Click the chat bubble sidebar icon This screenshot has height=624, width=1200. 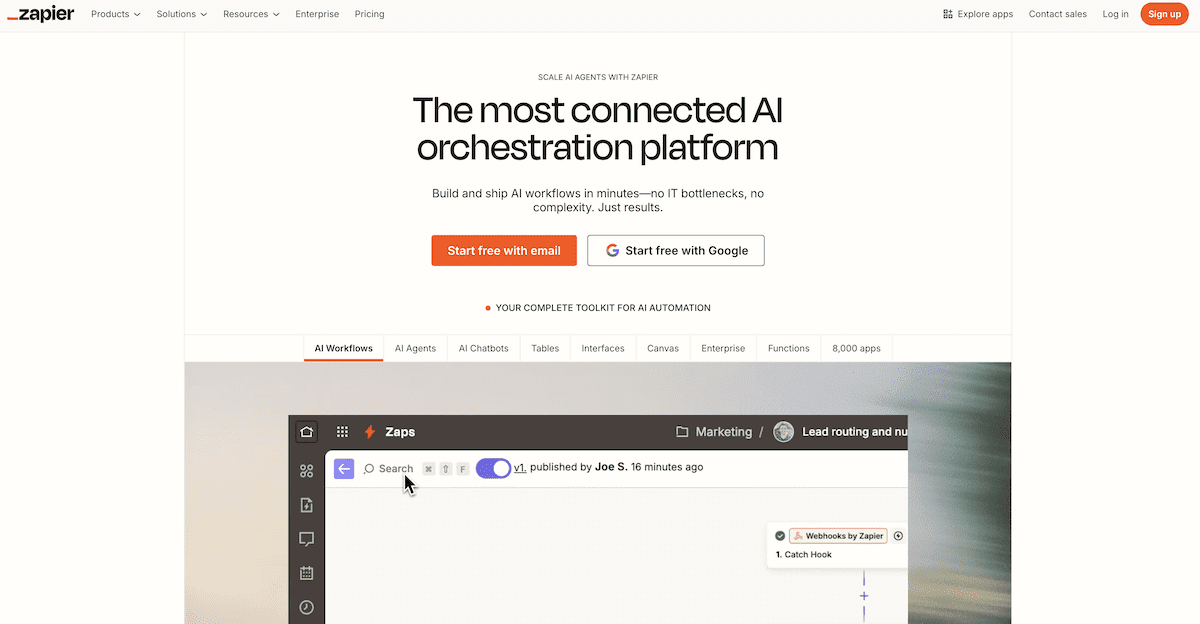coord(307,539)
